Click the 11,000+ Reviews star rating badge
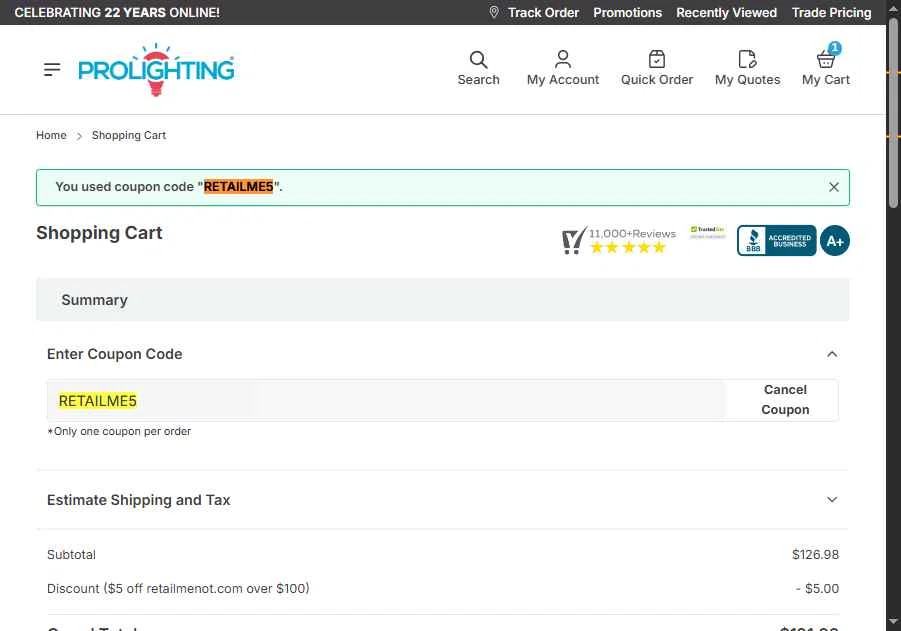The width and height of the screenshot is (901, 631). click(x=619, y=240)
